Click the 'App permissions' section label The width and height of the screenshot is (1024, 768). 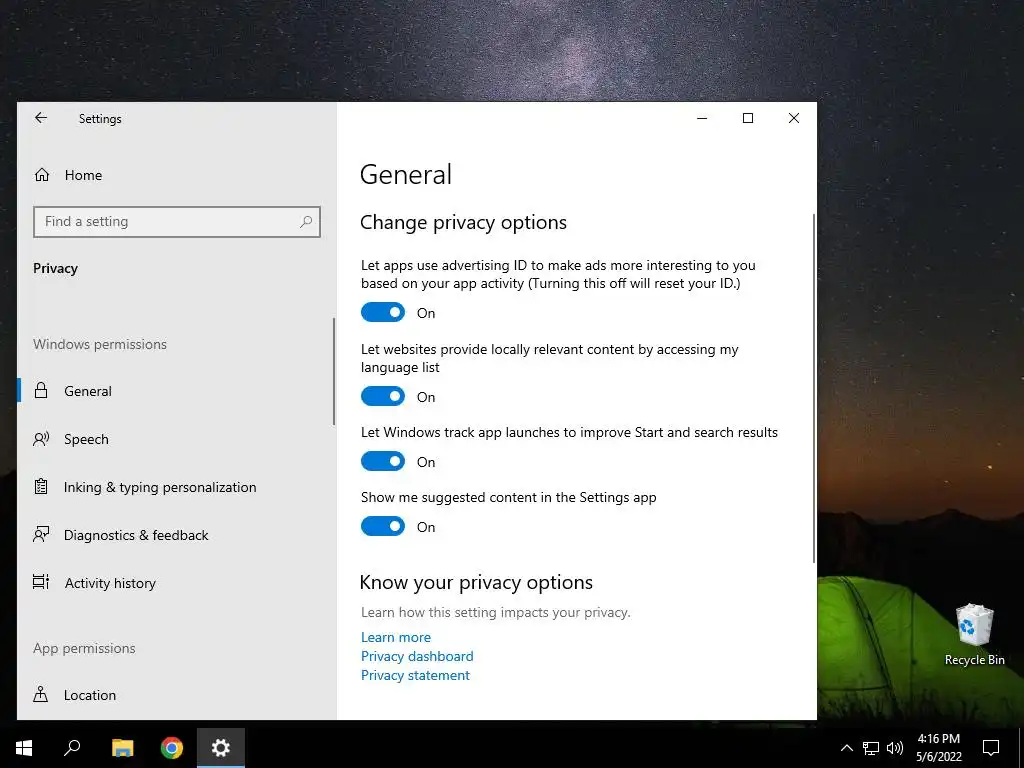coord(84,648)
